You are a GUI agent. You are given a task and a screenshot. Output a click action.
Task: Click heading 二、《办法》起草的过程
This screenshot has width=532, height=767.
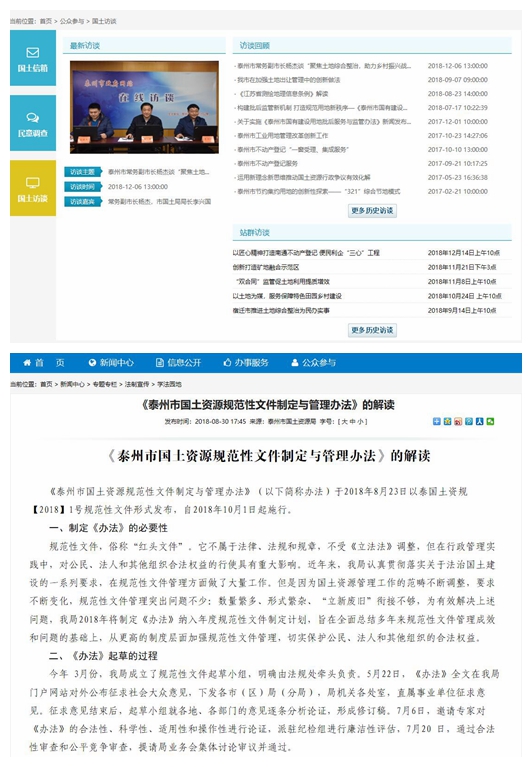pos(103,655)
